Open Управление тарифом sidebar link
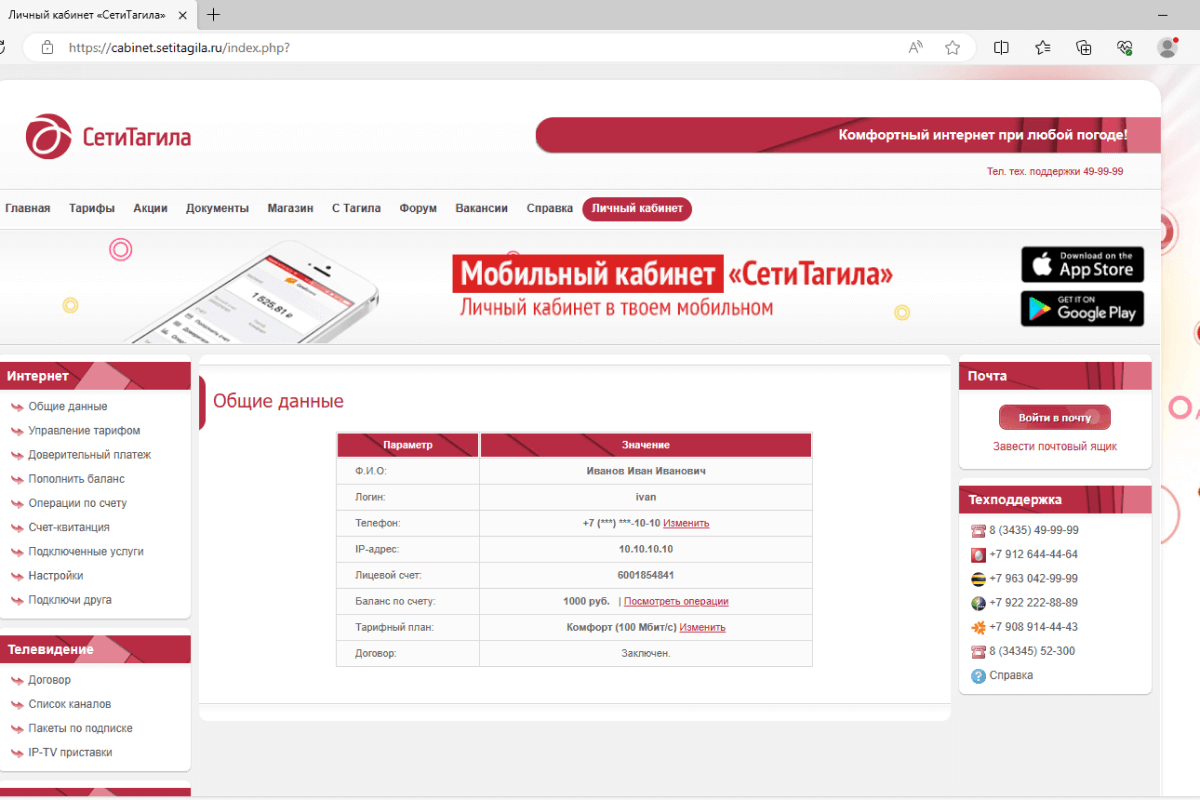The image size is (1200, 800). (x=84, y=430)
